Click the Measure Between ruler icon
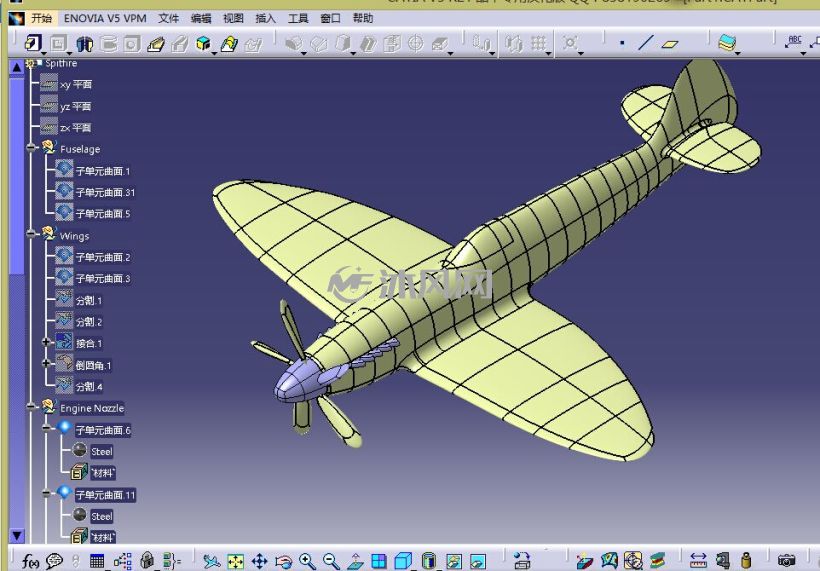 tap(698, 561)
